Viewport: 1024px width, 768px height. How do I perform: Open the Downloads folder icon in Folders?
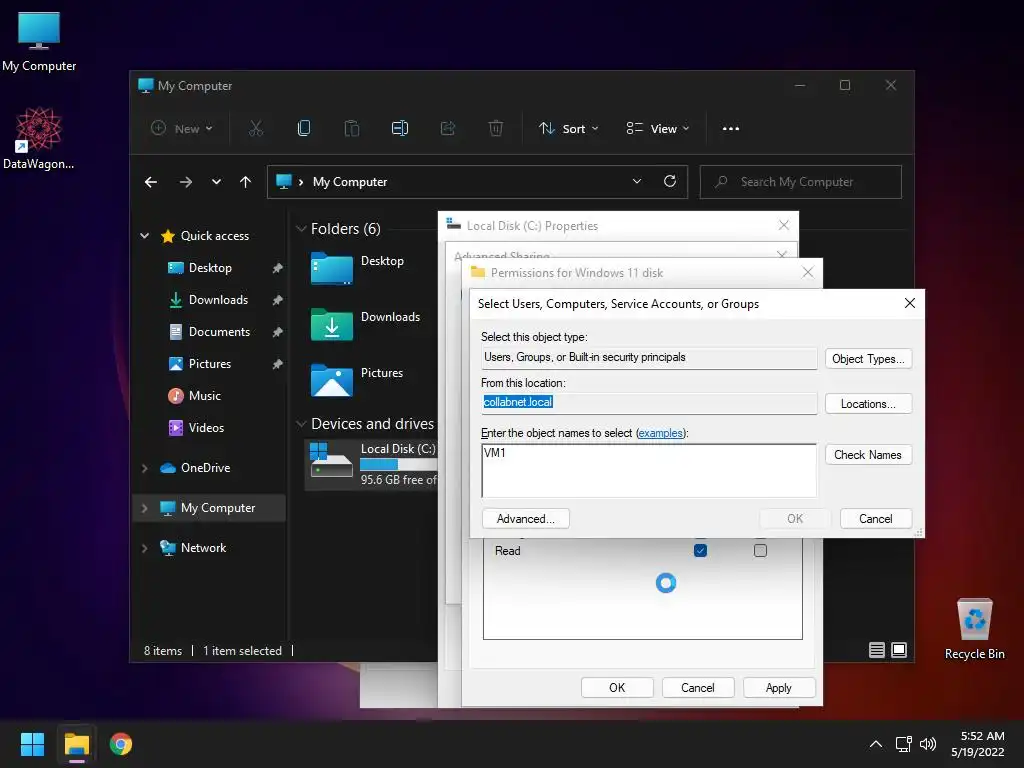point(332,324)
